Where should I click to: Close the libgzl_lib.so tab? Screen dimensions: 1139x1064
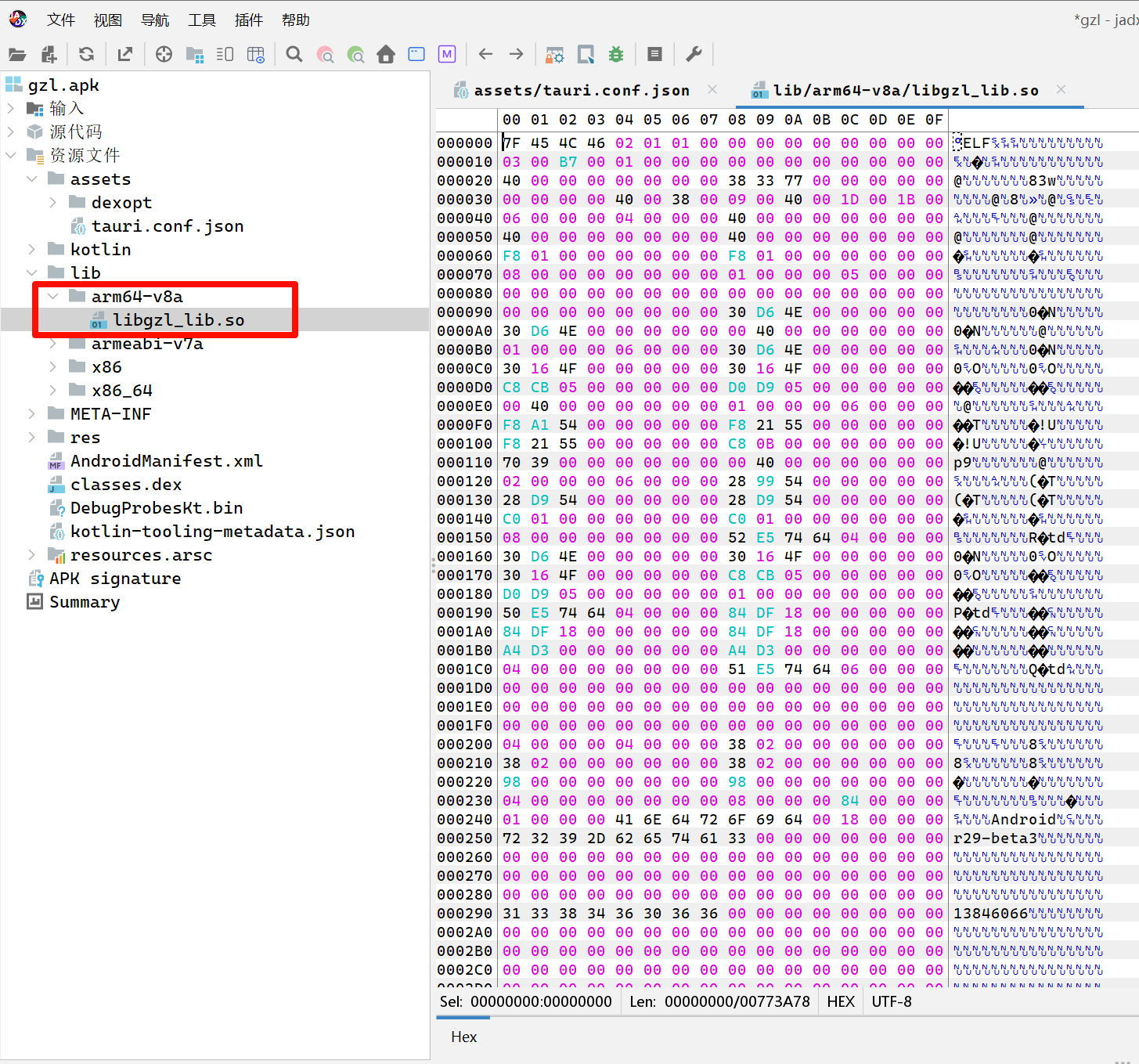1061,90
